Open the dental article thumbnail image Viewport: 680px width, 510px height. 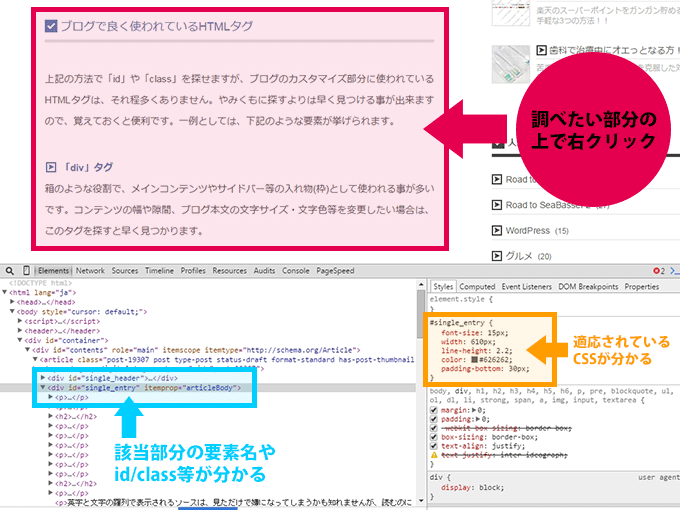[x=510, y=64]
